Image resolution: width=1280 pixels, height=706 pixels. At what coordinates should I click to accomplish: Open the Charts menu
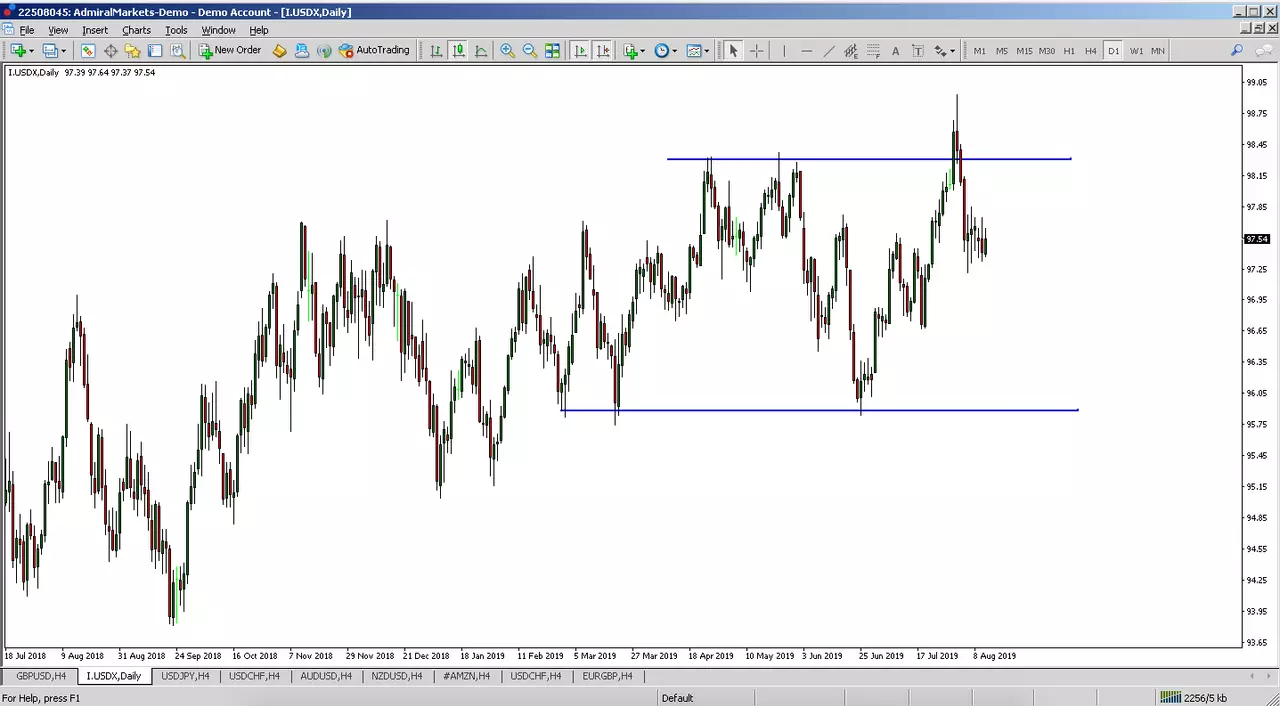[x=136, y=30]
